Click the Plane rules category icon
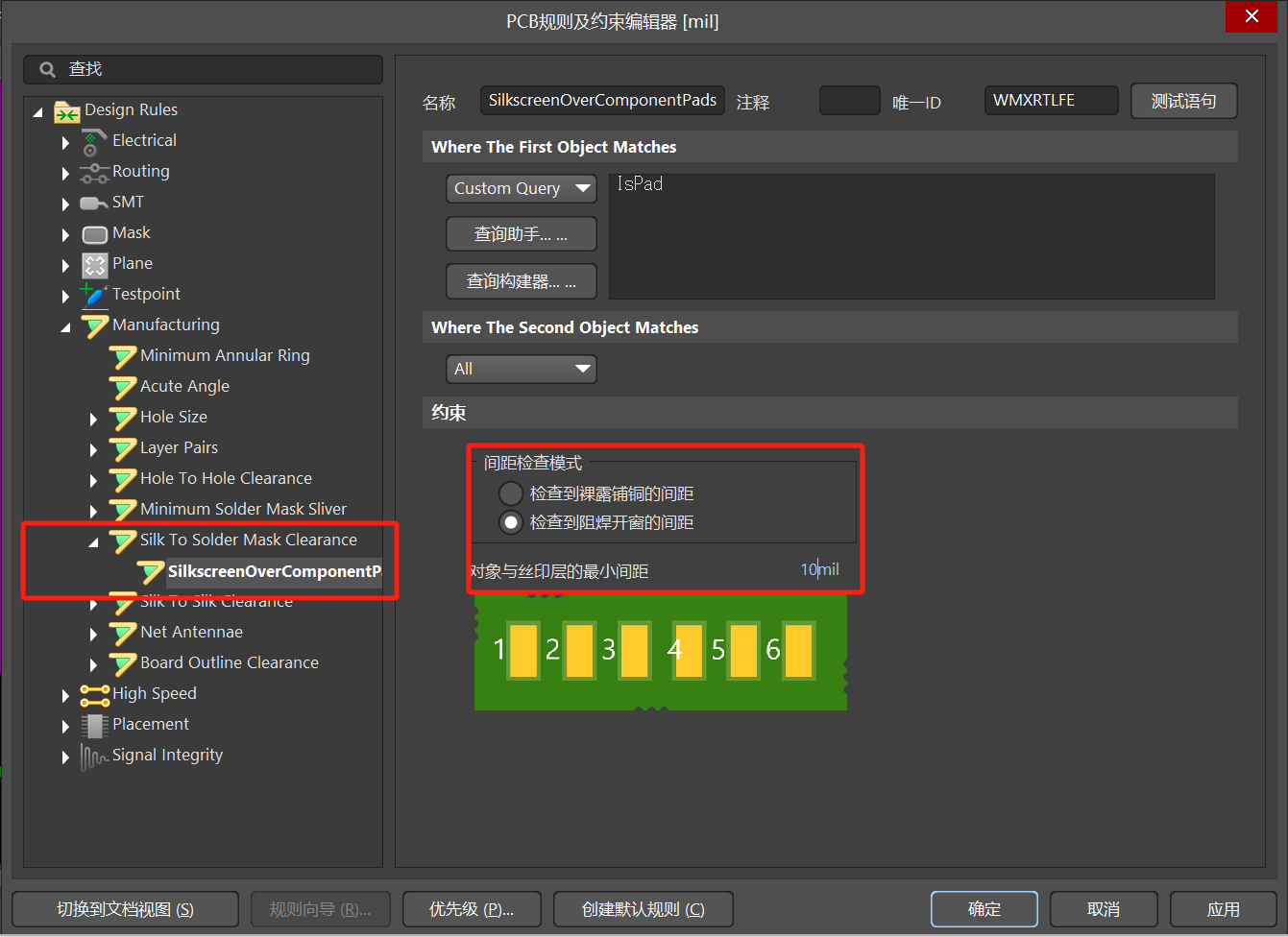 coord(94,265)
